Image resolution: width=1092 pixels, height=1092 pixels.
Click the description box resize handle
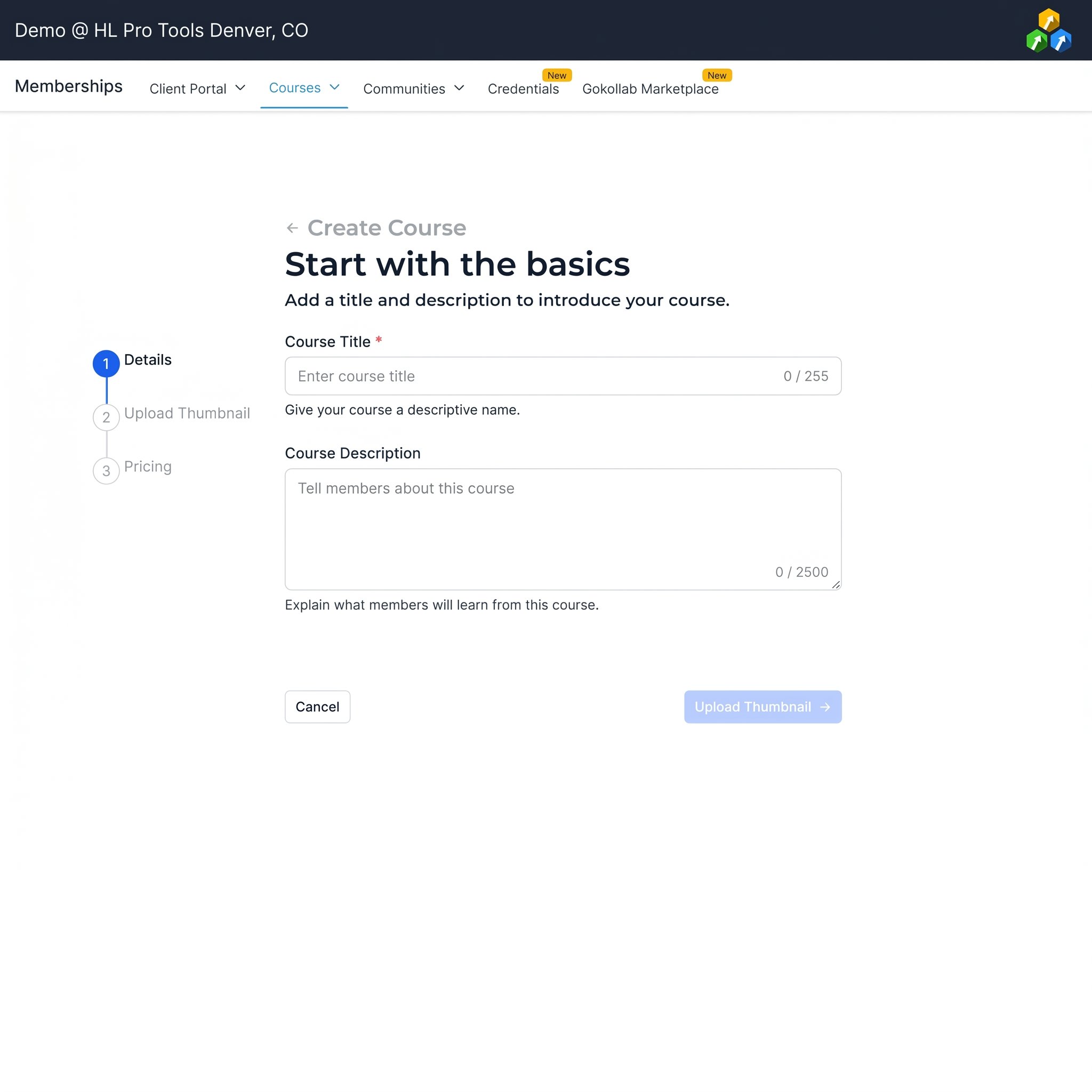click(x=836, y=584)
